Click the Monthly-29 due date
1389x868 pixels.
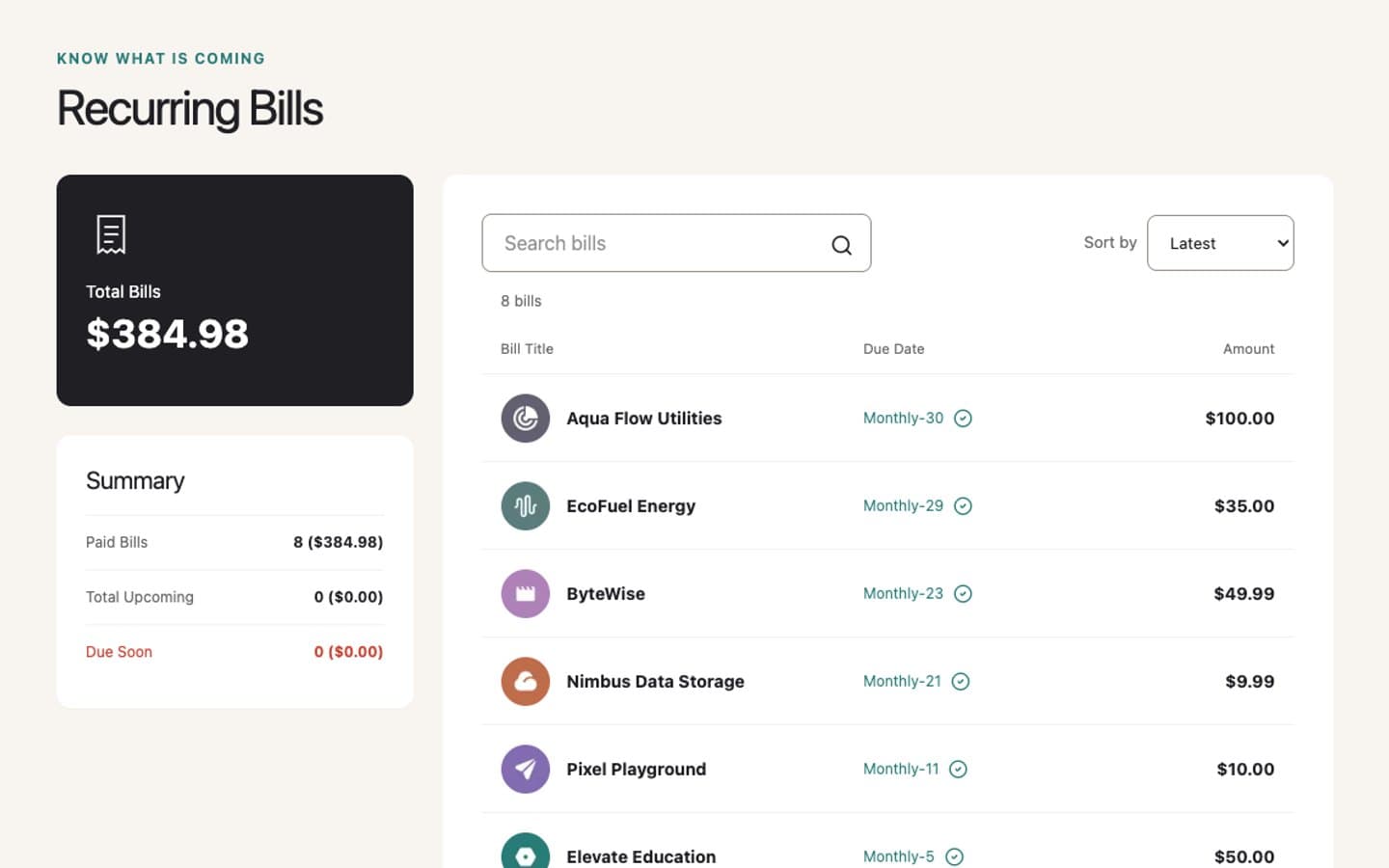point(903,506)
